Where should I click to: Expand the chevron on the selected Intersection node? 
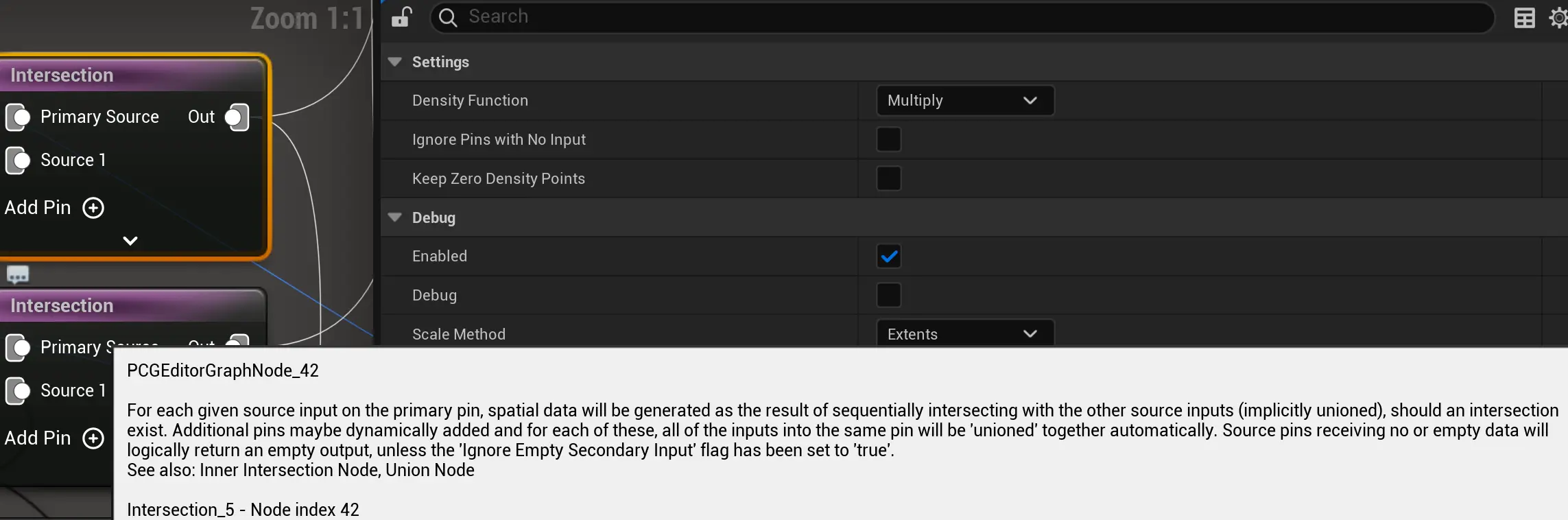[x=130, y=241]
